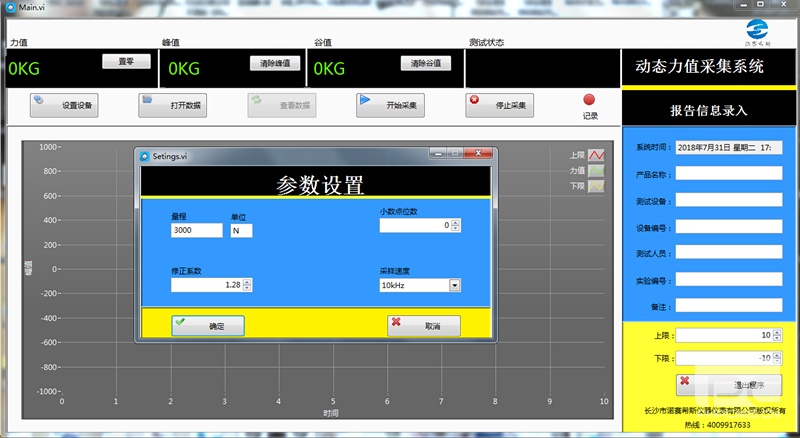Clear the valley value with 清除谷值

coord(426,63)
